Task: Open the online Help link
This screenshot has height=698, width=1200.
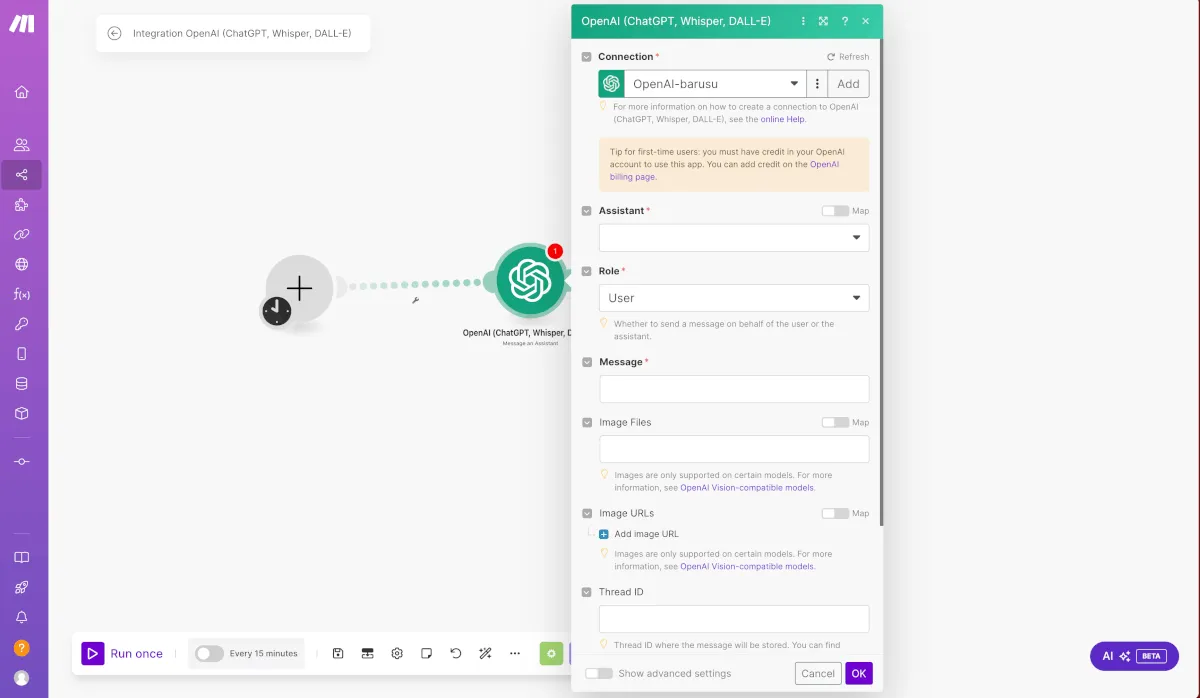Action: click(783, 119)
